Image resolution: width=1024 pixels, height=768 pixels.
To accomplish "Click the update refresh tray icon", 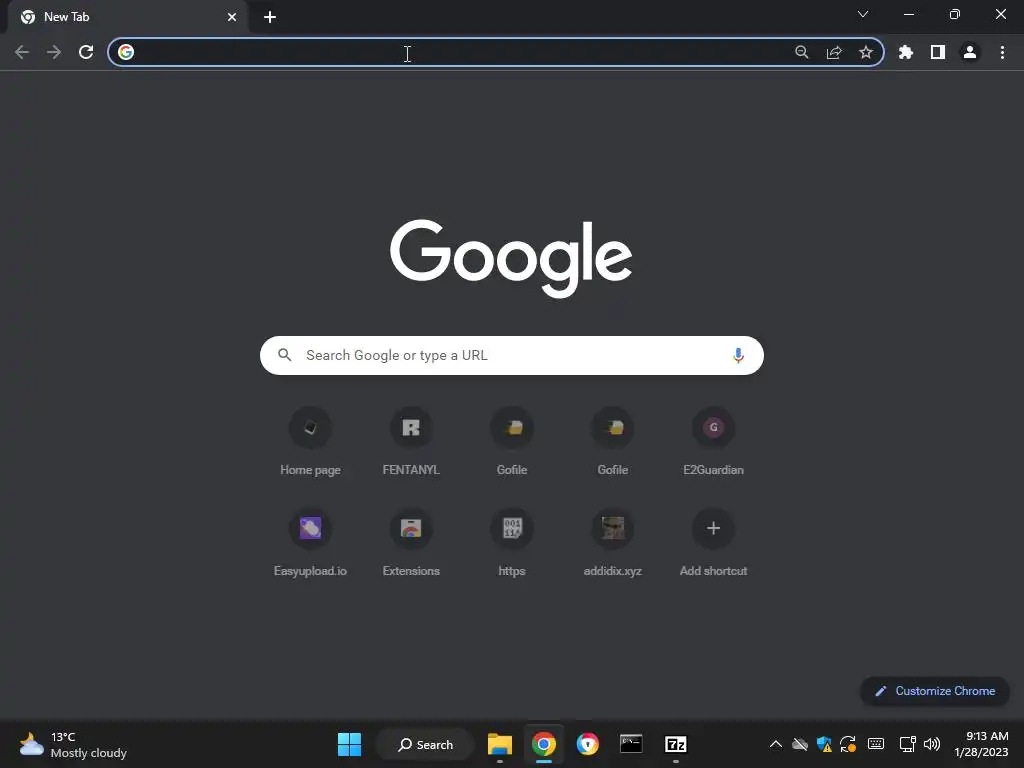I will click(848, 744).
